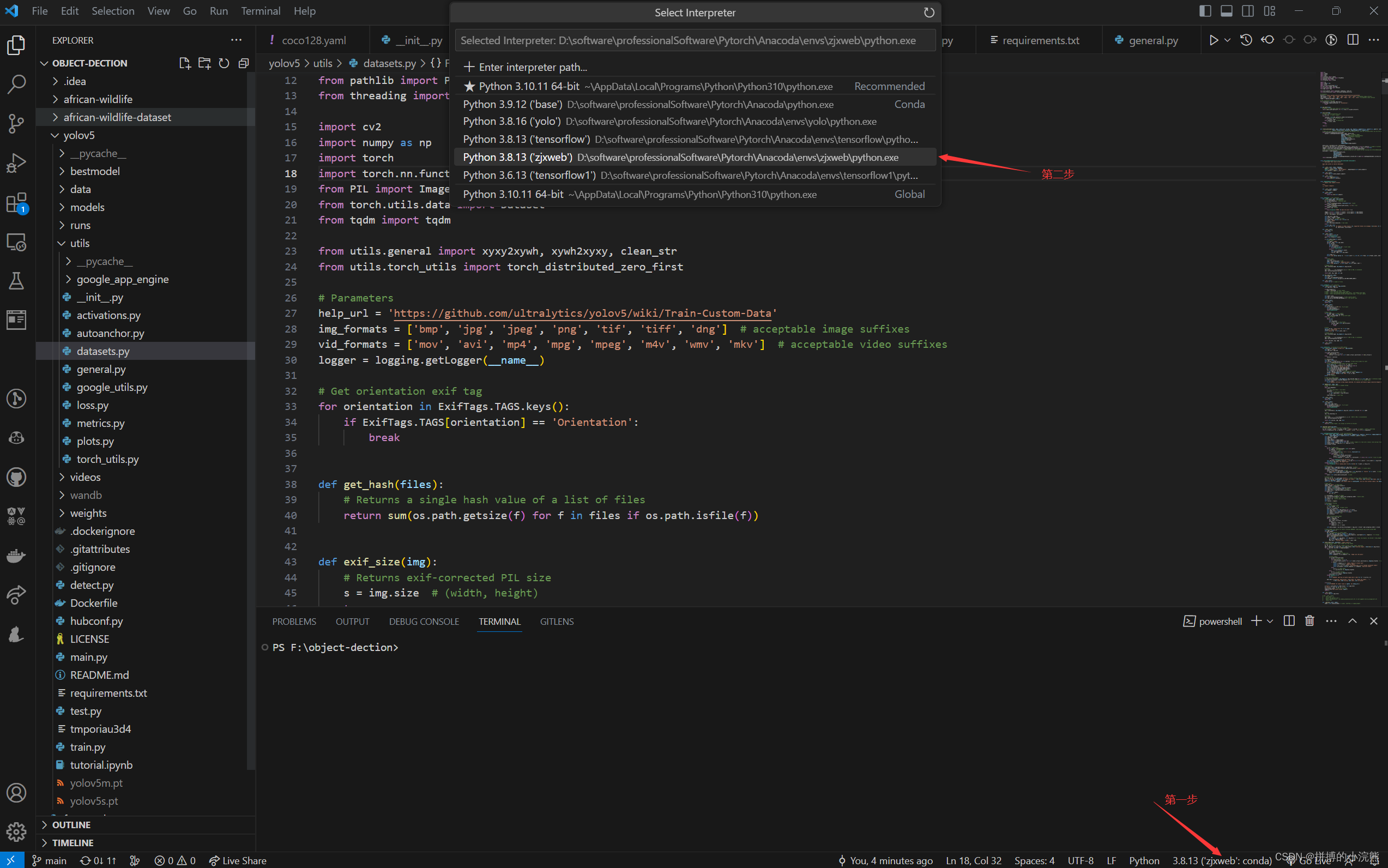This screenshot has height=868, width=1388.
Task: Toggle bottom panel layout button
Action: (1227, 11)
